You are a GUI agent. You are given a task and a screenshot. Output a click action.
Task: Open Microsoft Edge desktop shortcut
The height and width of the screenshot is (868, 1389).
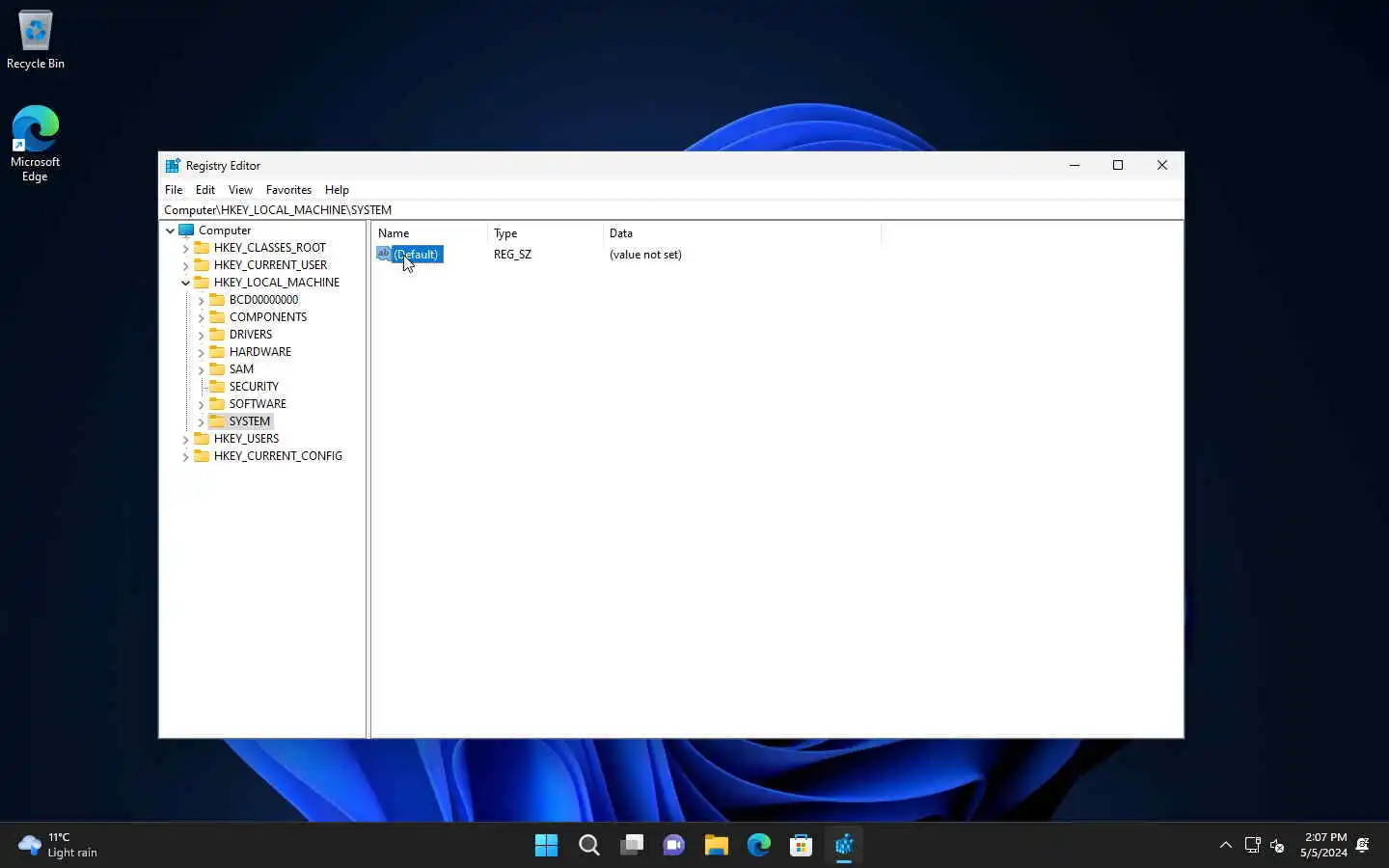pyautogui.click(x=35, y=143)
